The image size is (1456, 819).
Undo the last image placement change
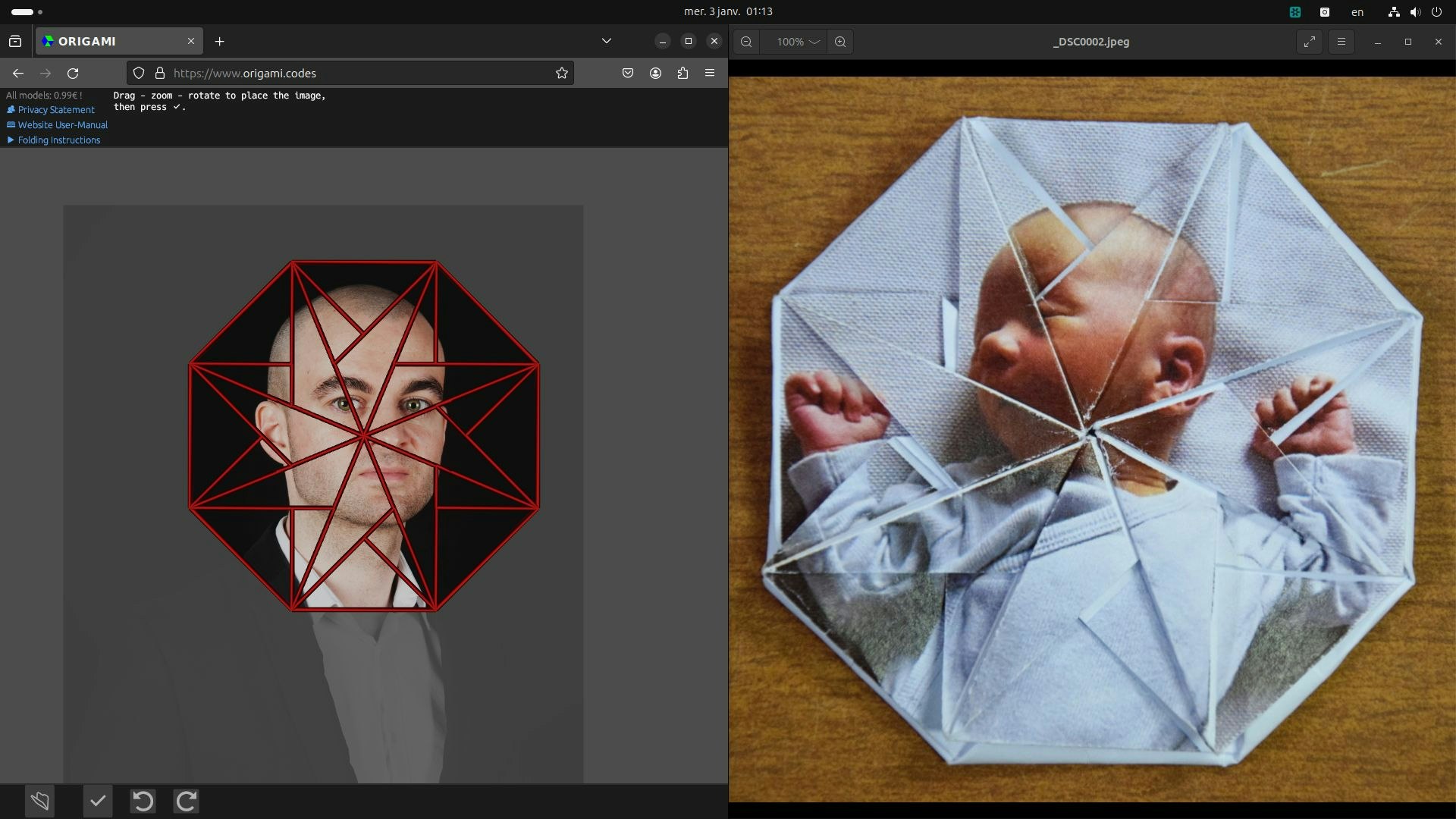(143, 801)
